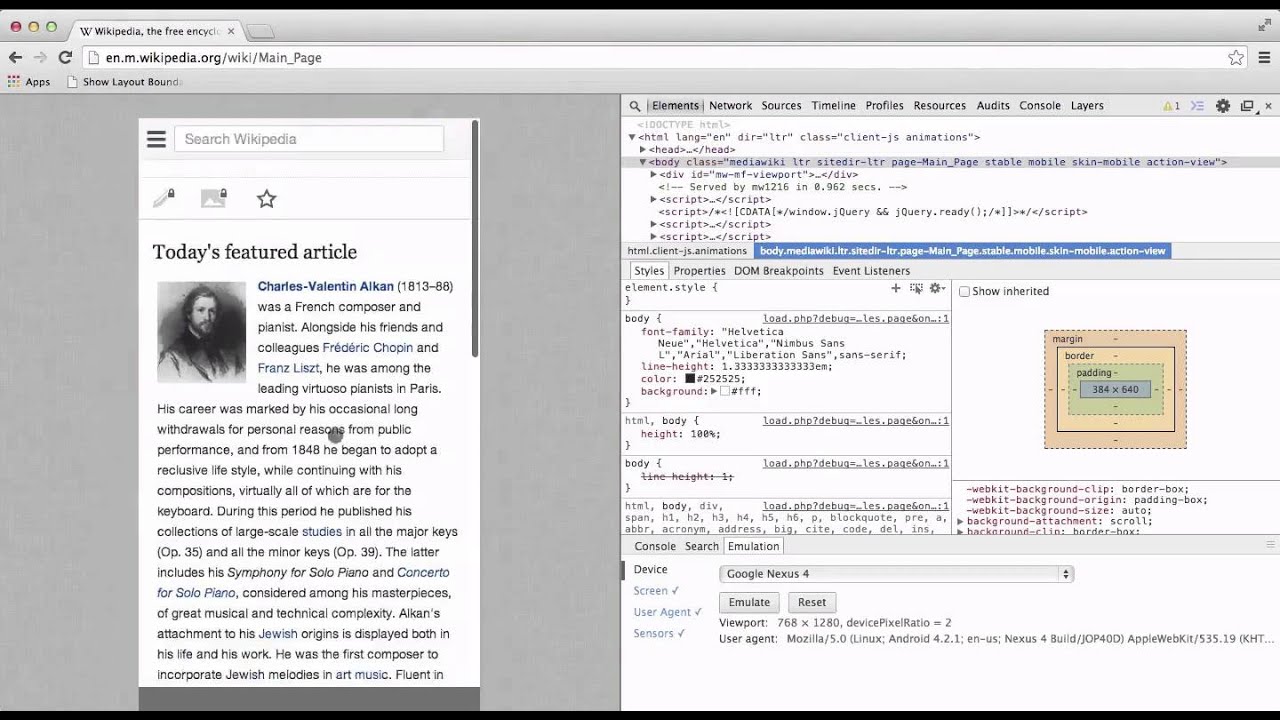Click the #252525 color swatch
1280x720 pixels.
[x=690, y=379]
